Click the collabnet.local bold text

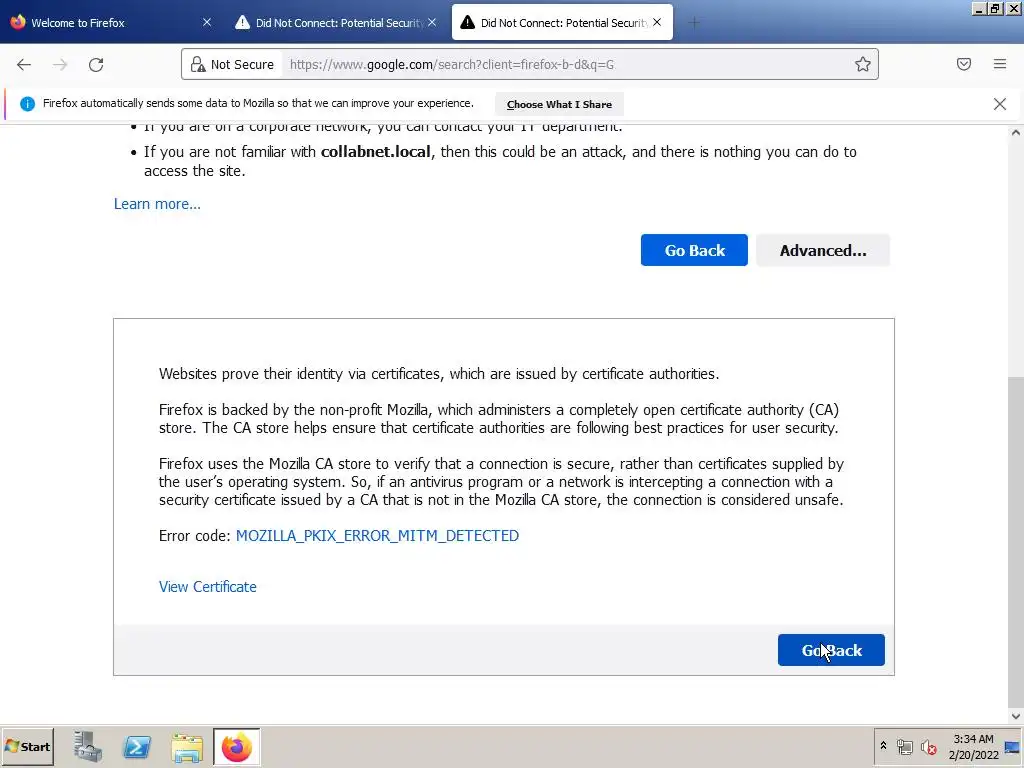(x=376, y=152)
